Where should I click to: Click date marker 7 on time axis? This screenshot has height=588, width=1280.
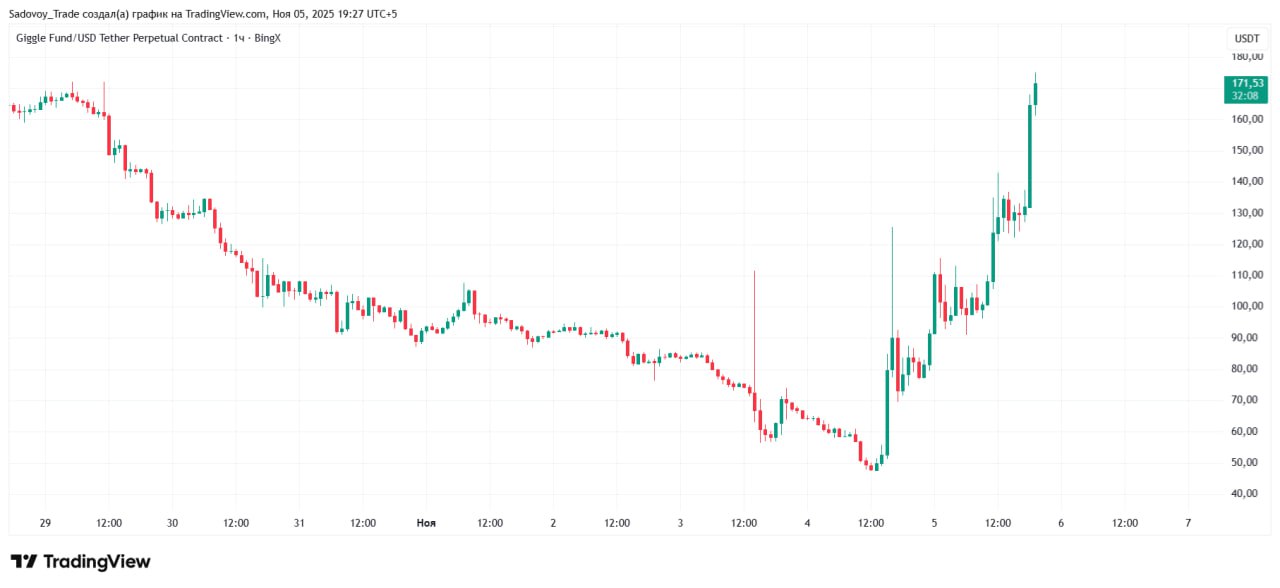click(x=1188, y=523)
